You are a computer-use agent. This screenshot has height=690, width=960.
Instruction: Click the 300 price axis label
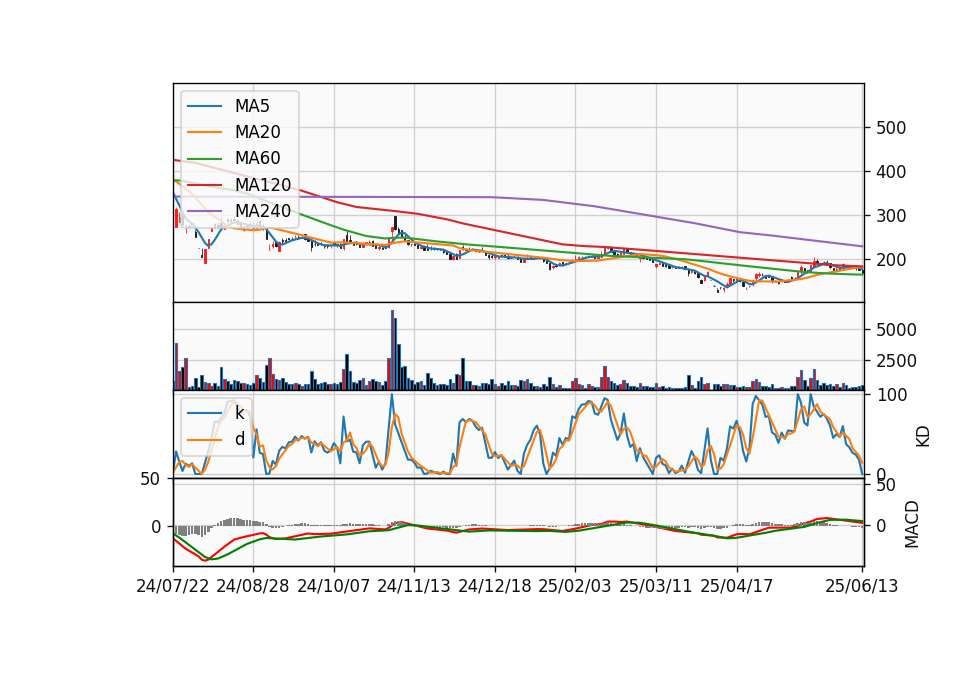point(891,216)
